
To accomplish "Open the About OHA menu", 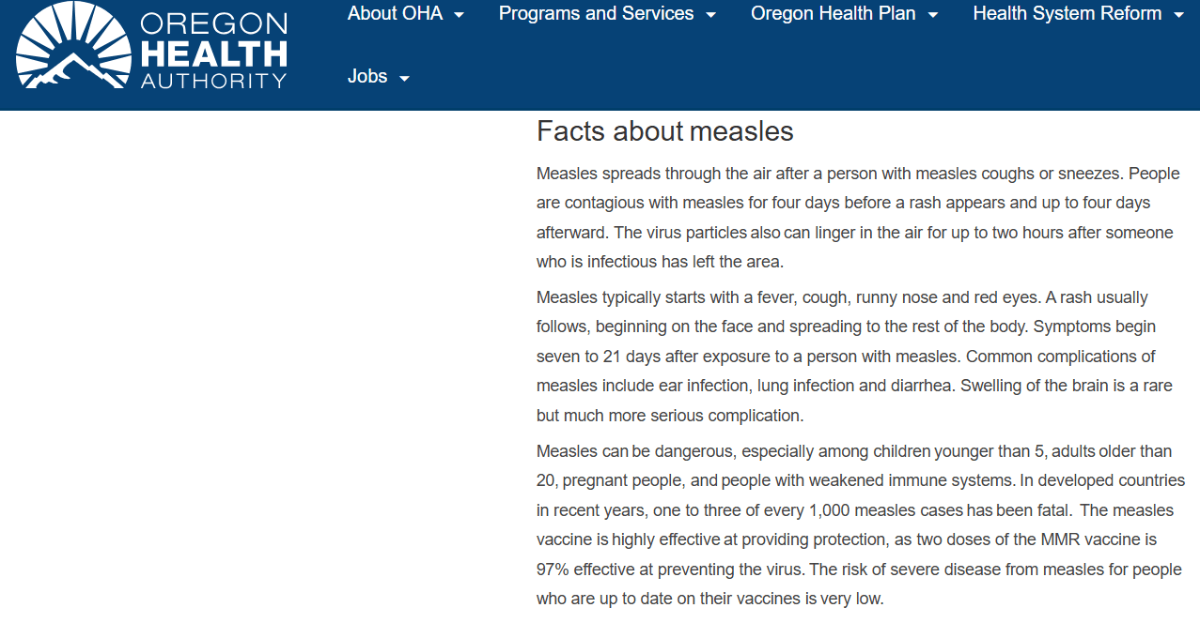I will 395,14.
